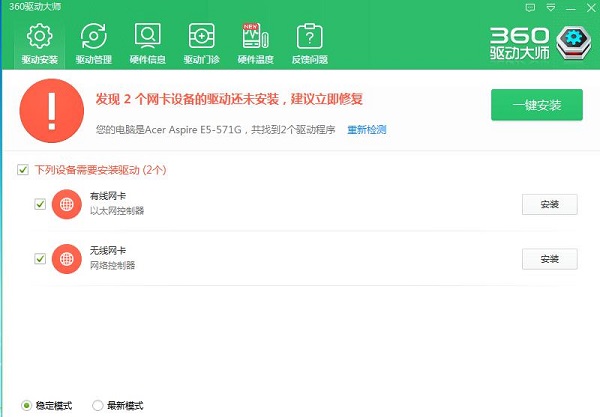Select the 稳定模式 radio button

click(x=24, y=405)
